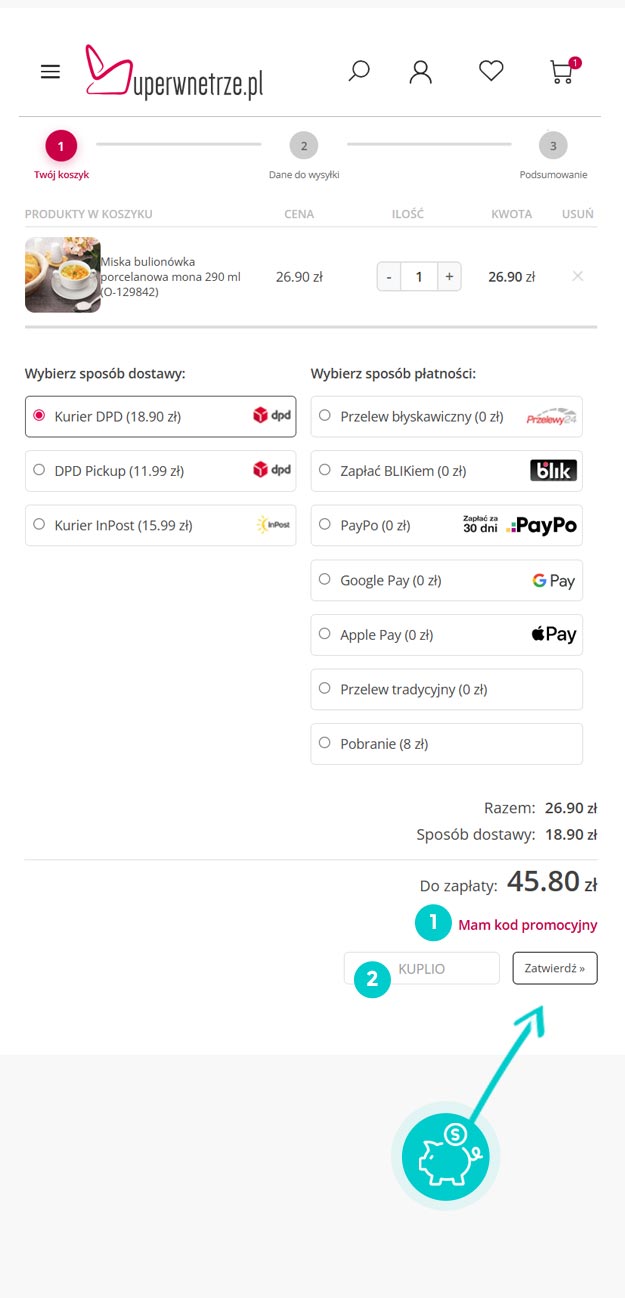The width and height of the screenshot is (625, 1298).
Task: Remove the Miska bulionówka product
Action: click(577, 276)
